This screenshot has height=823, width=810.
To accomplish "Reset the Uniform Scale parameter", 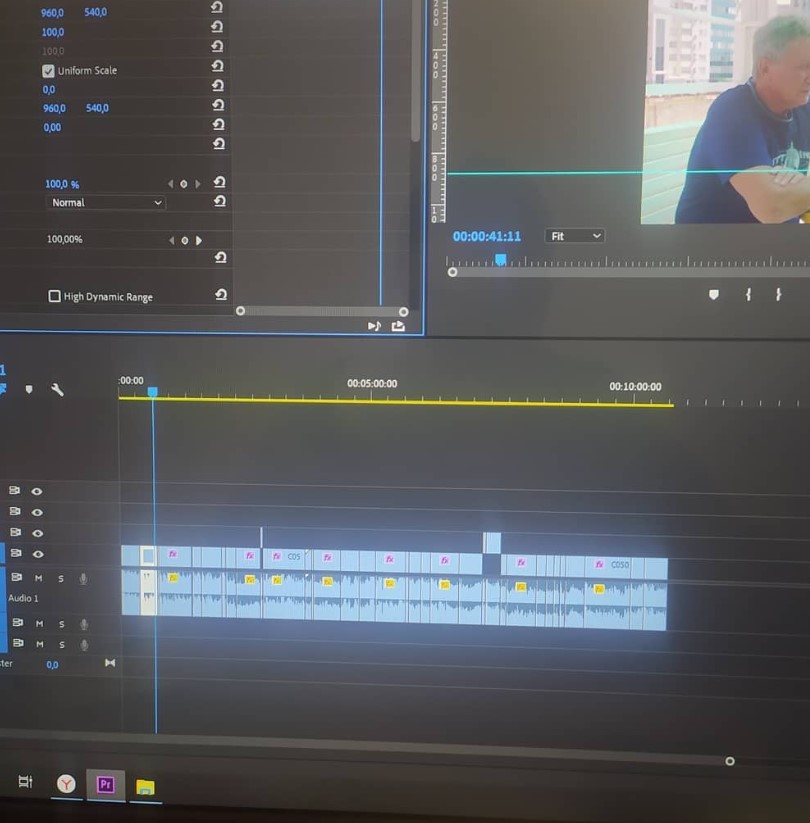I will click(x=217, y=66).
